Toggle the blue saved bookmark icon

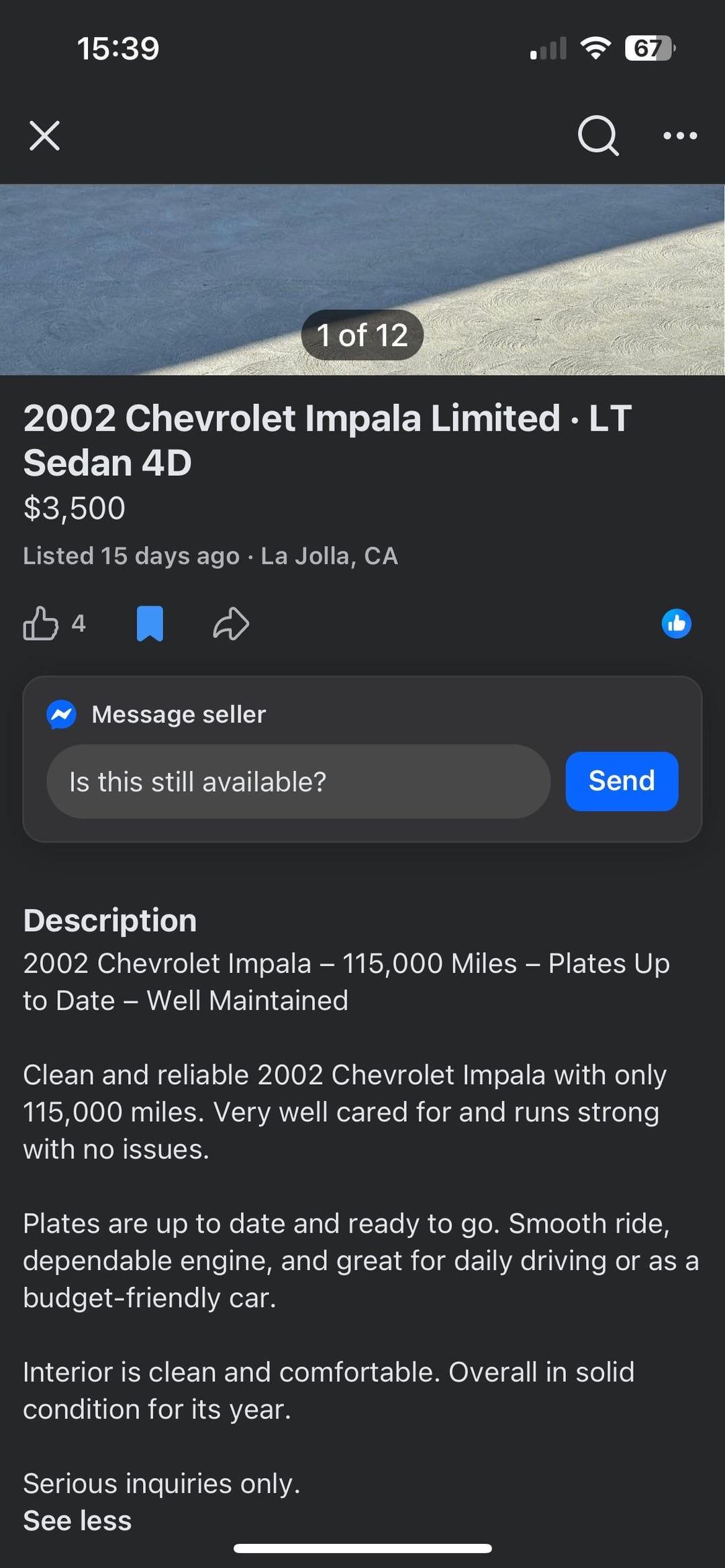(150, 623)
